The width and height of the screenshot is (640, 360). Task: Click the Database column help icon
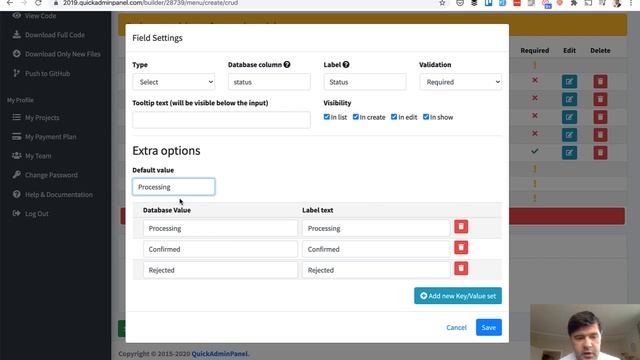pos(287,64)
